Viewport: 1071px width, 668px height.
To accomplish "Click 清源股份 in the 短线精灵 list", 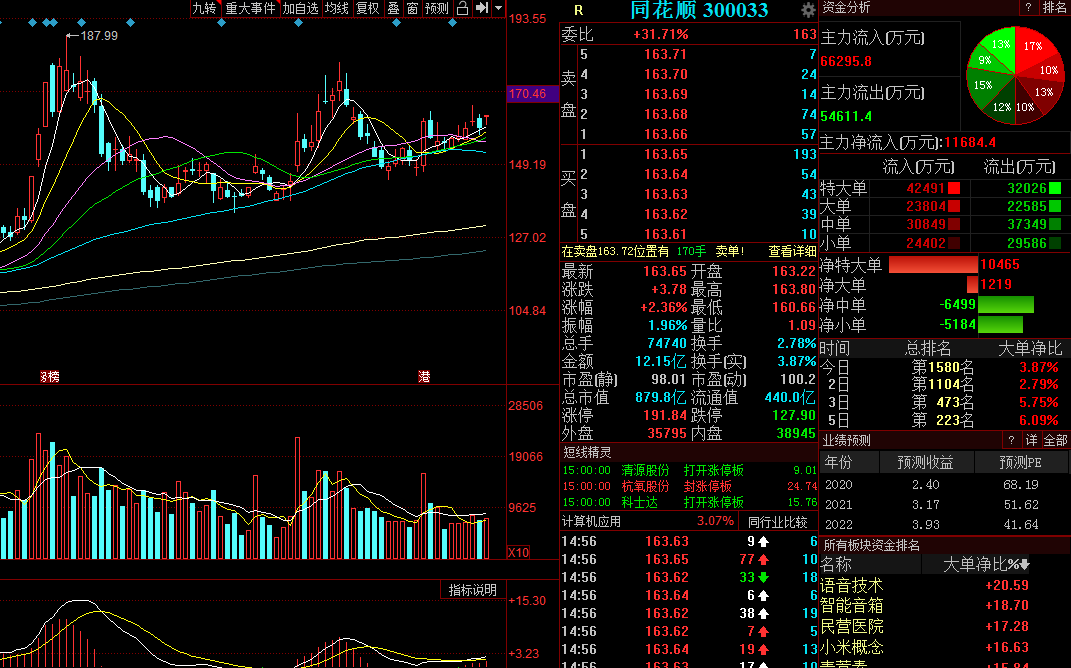I will [x=645, y=471].
